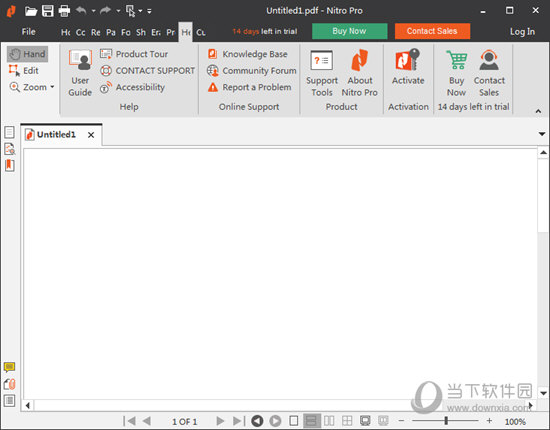Open the Bookmarks panel in sidebar
This screenshot has height=430, width=550.
(x=9, y=165)
